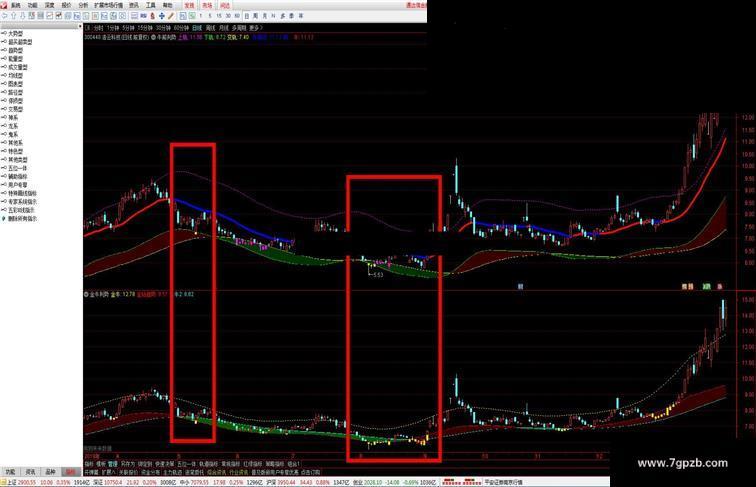Select the 日 daily toolbar button
756x487 pixels.
tap(246, 16)
